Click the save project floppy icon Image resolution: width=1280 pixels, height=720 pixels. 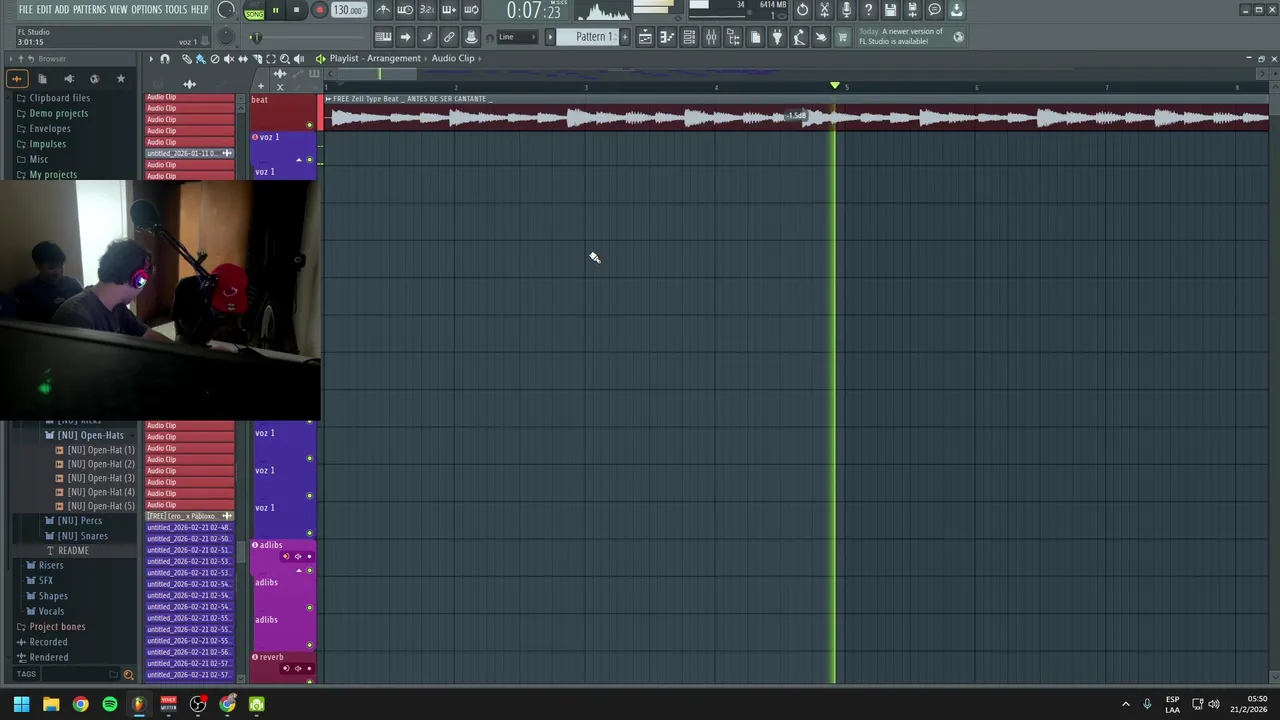click(x=890, y=10)
